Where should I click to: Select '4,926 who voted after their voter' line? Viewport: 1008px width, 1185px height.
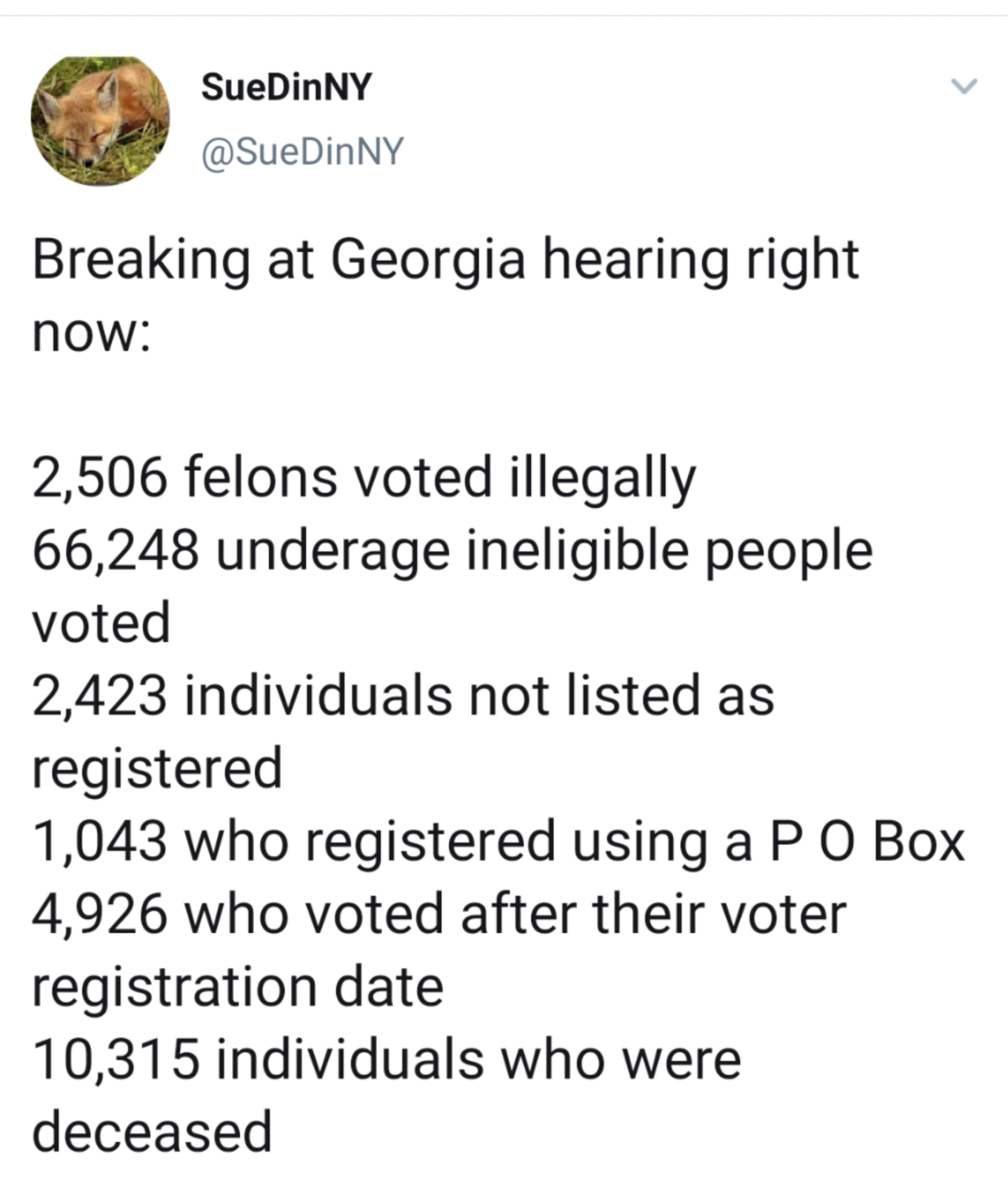coord(439,914)
